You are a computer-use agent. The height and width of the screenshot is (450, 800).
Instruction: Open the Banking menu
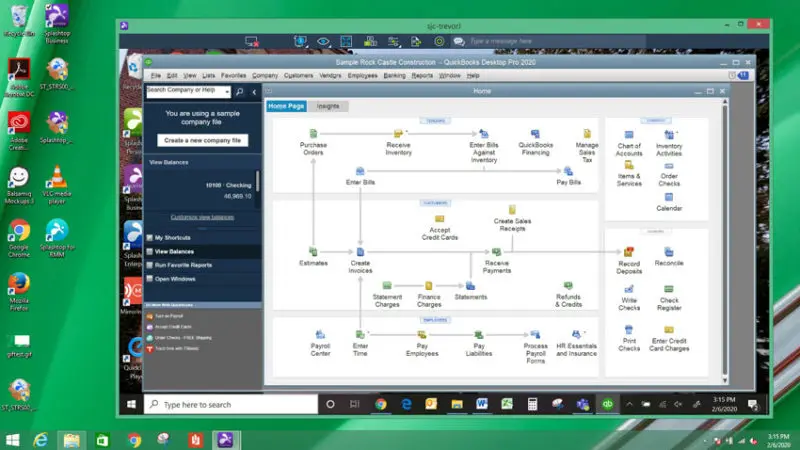click(394, 76)
